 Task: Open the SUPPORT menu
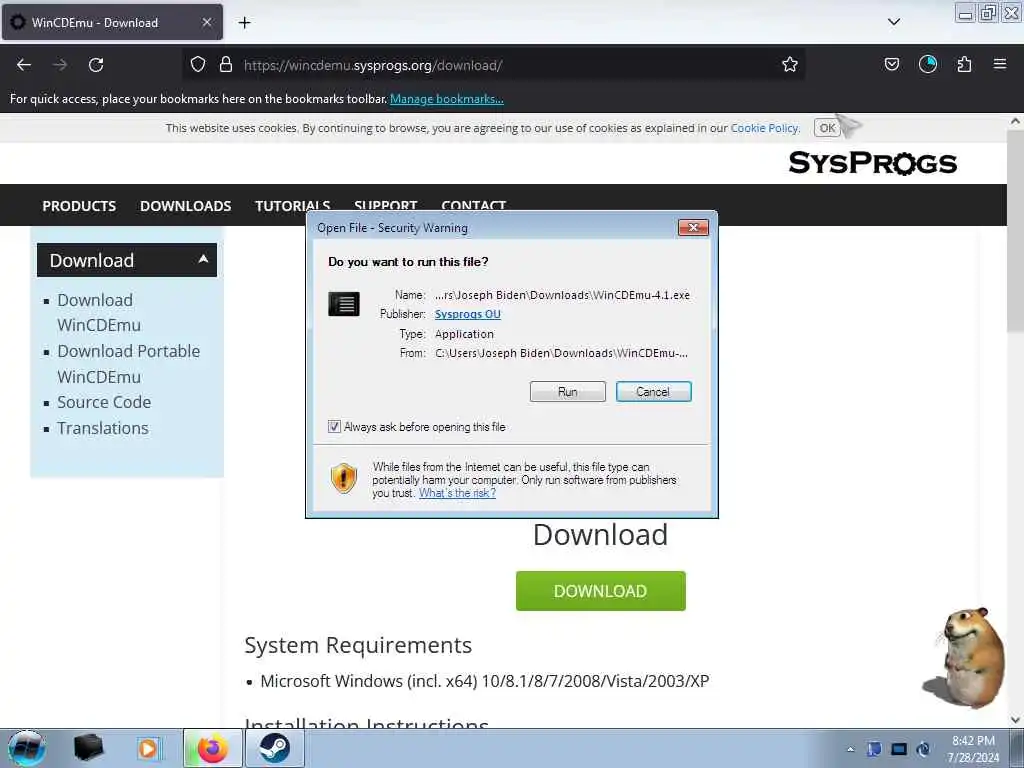point(385,205)
